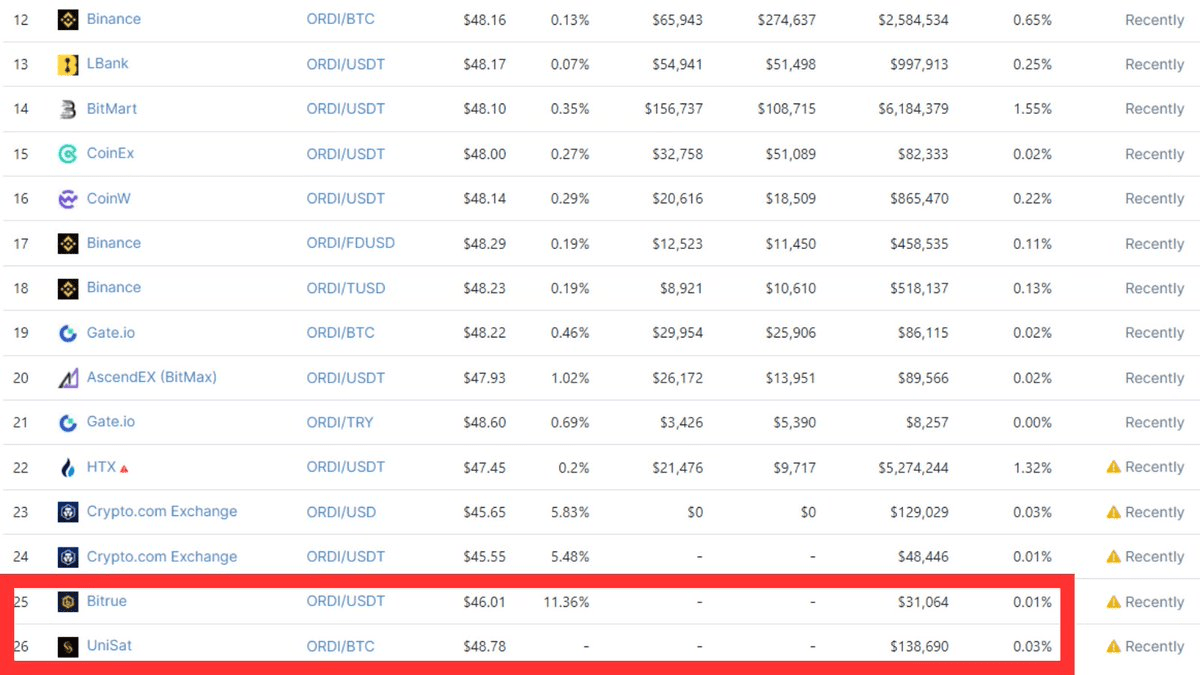Click Crypto.com logo in ORDI/USD row
The height and width of the screenshot is (675, 1200).
(x=68, y=512)
